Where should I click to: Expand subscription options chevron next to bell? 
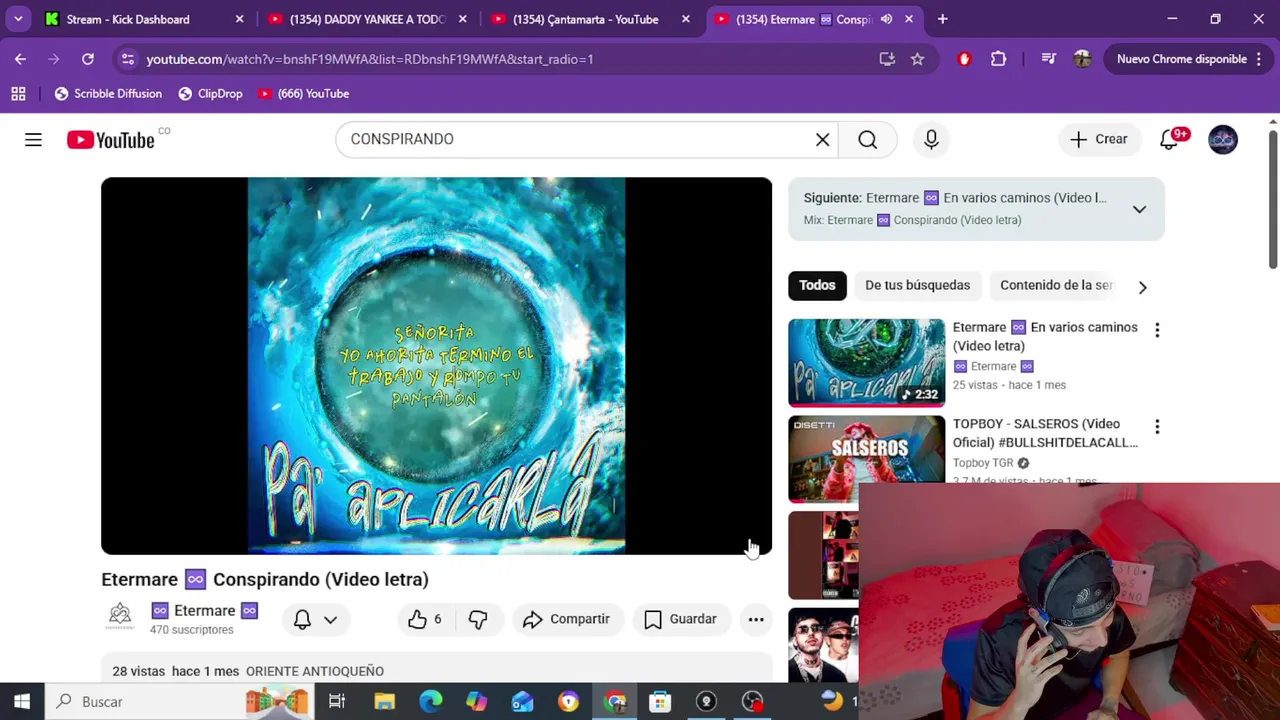tap(330, 620)
